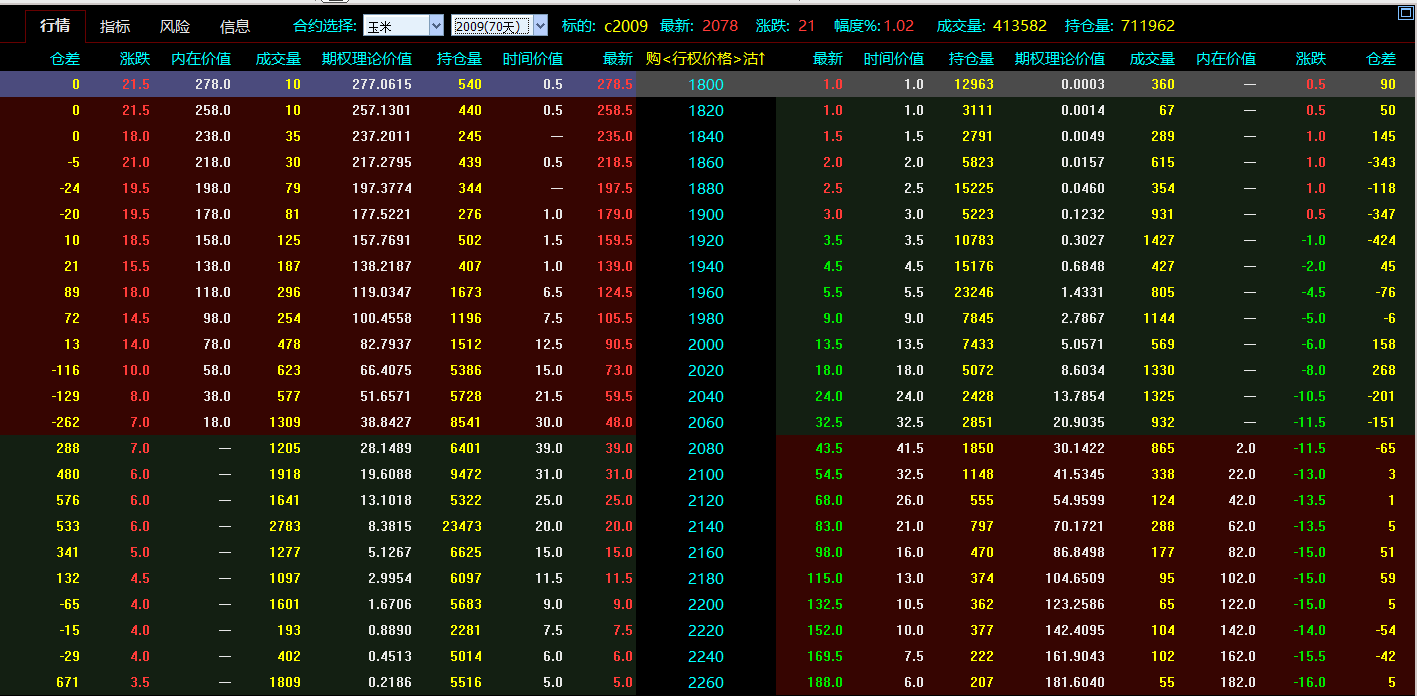Open the 风险 tab

175,26
